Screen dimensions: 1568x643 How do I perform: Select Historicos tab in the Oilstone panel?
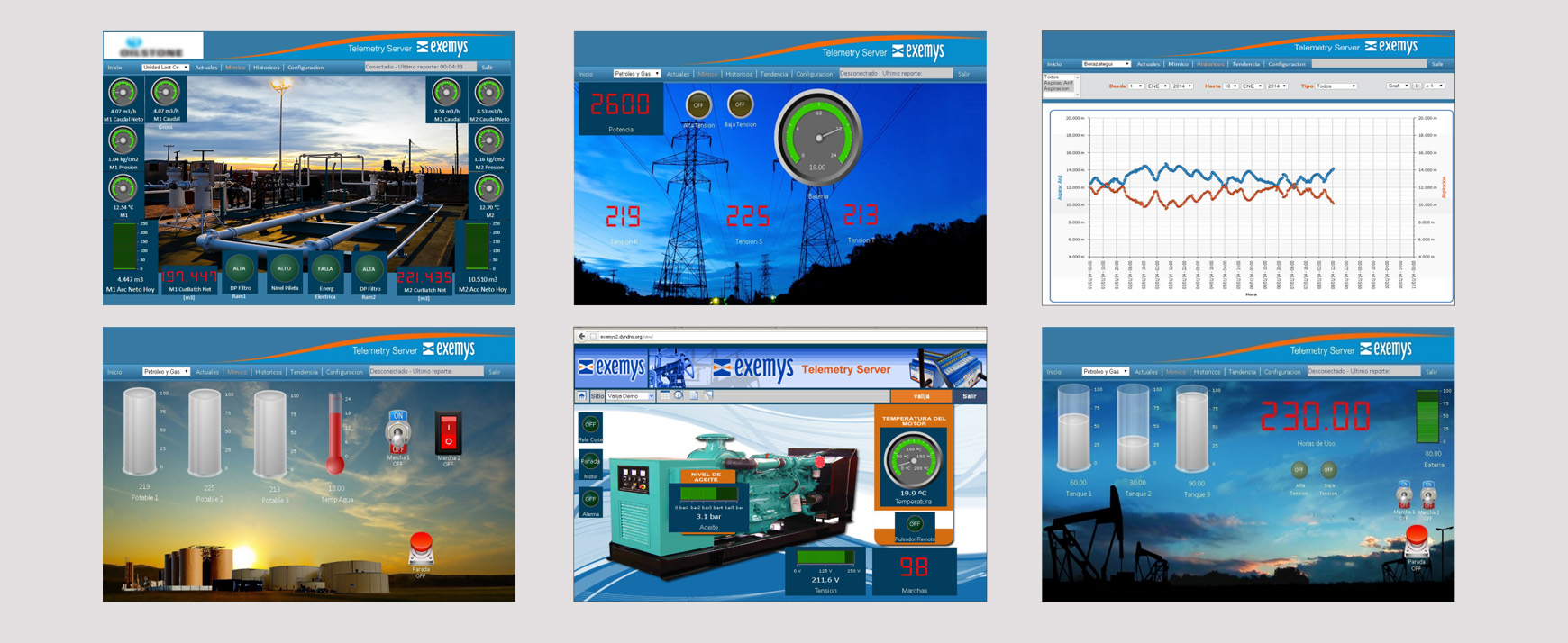tap(266, 68)
